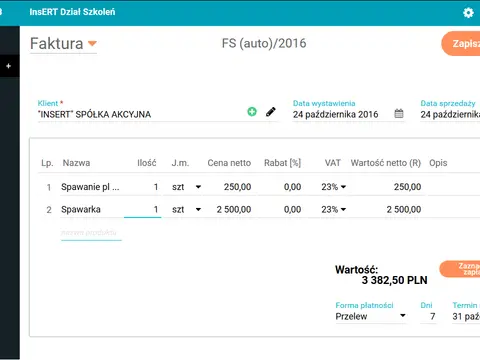Open settings via the gear icon

pos(468,13)
